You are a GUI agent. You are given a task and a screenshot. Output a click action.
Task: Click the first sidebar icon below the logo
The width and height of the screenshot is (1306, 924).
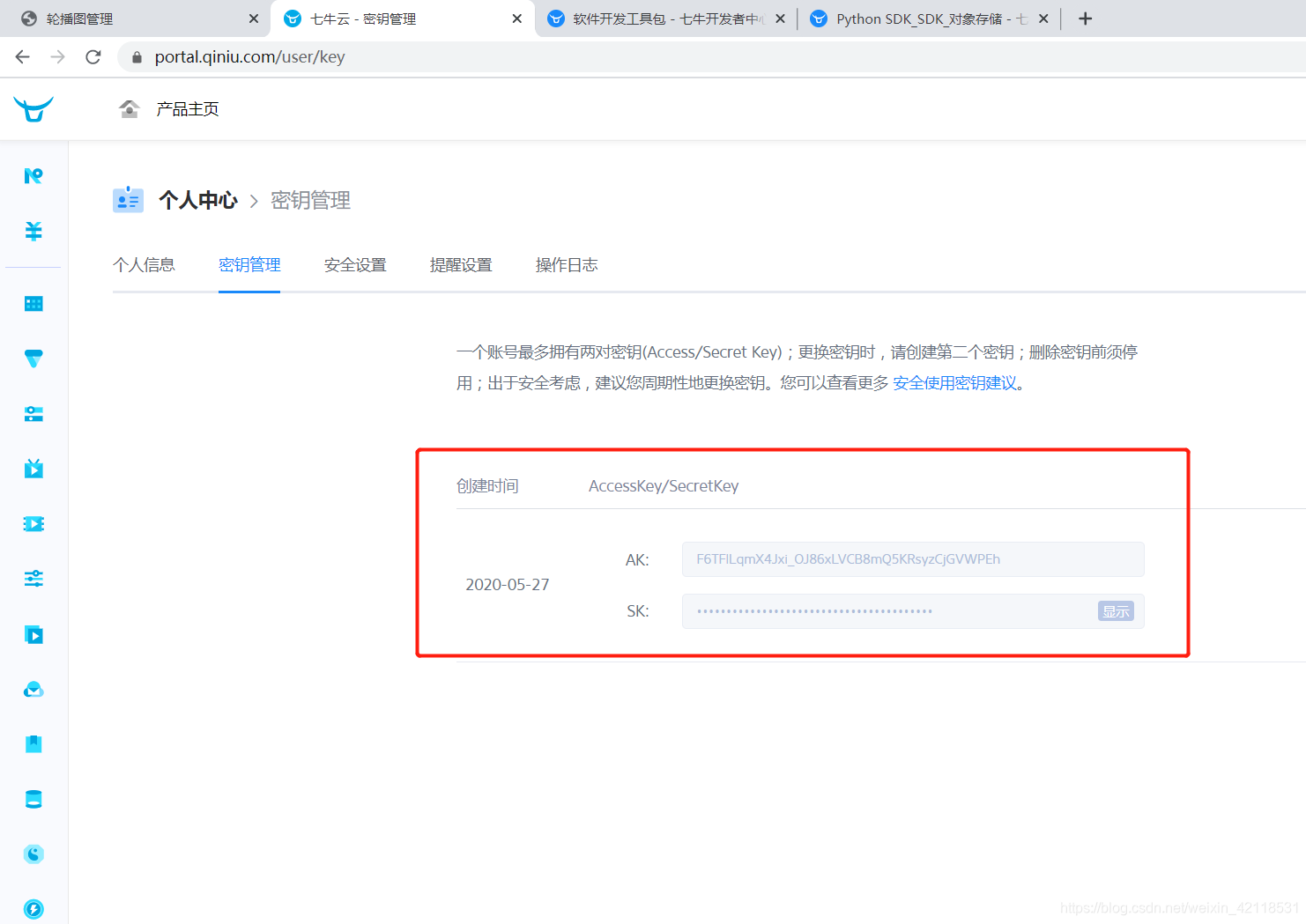(x=33, y=176)
